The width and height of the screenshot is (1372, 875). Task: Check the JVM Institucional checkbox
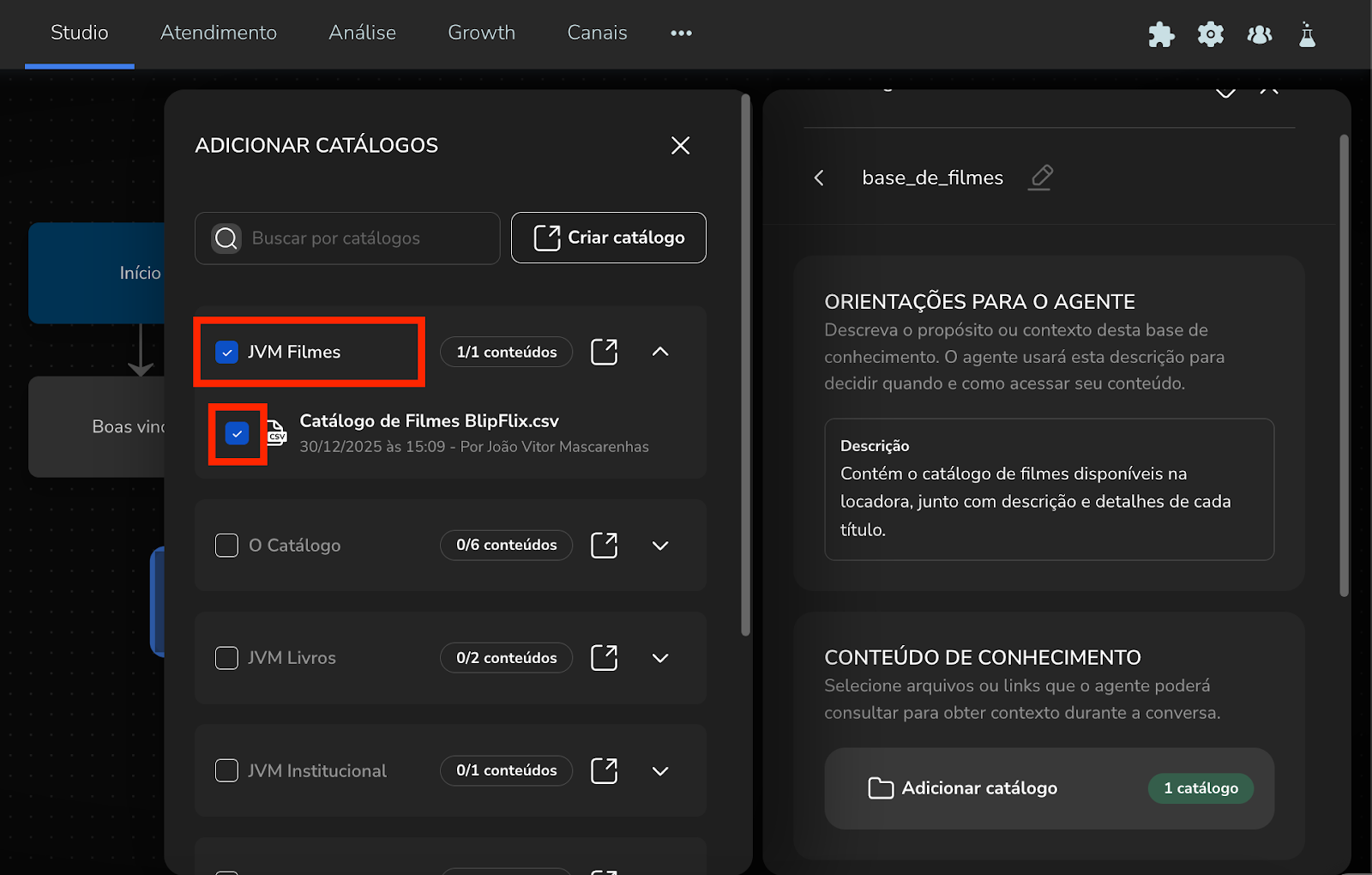(226, 770)
